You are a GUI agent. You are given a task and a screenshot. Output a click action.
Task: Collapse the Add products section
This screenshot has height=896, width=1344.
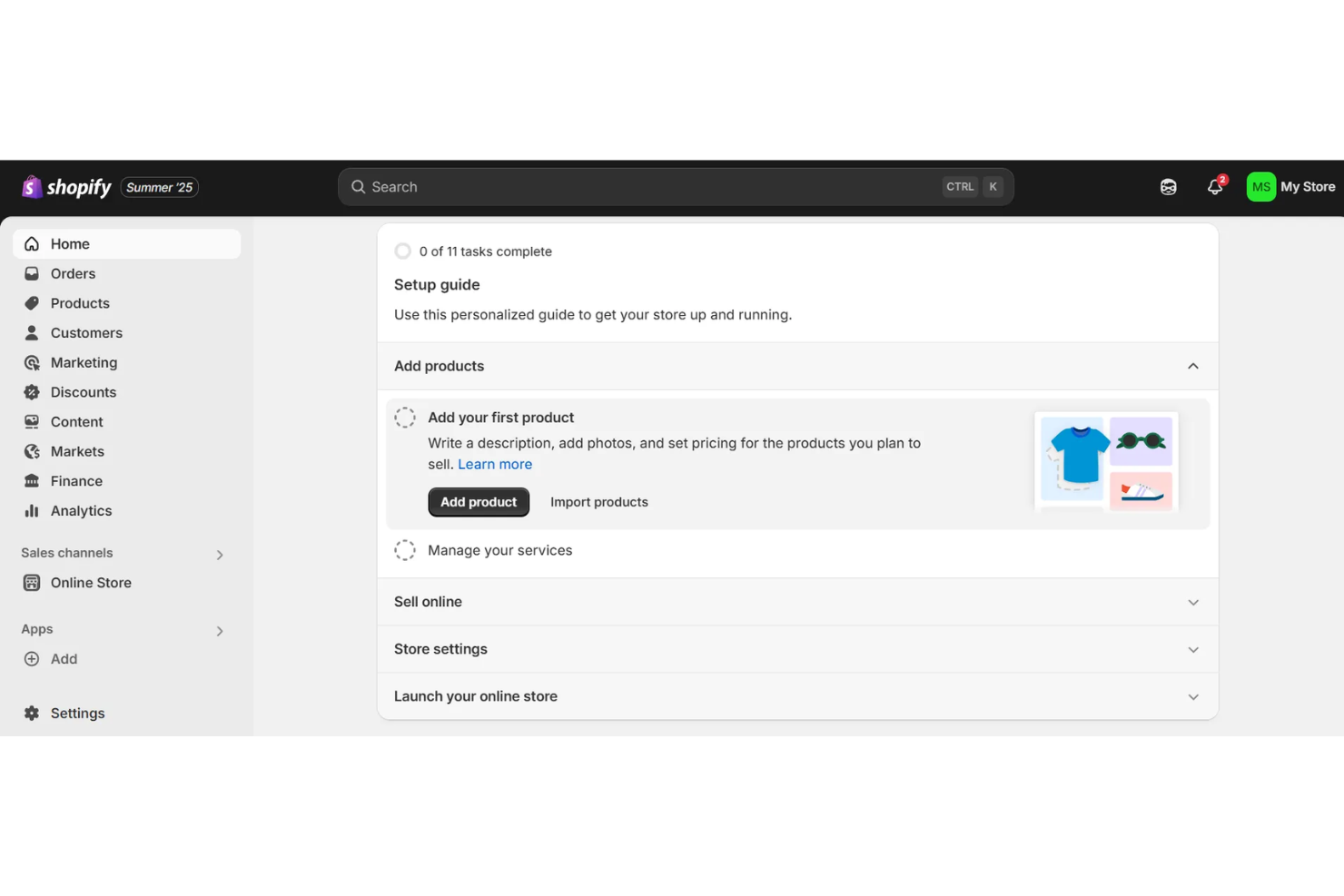point(1193,366)
